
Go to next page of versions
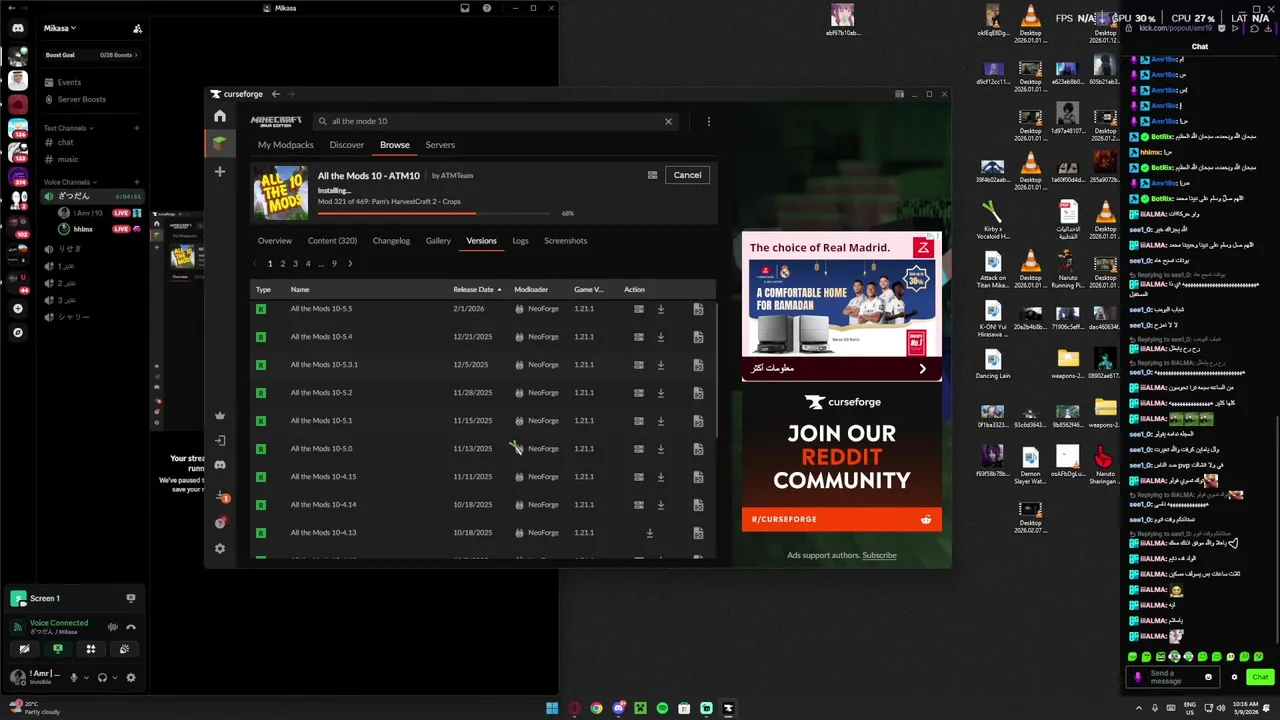350,264
